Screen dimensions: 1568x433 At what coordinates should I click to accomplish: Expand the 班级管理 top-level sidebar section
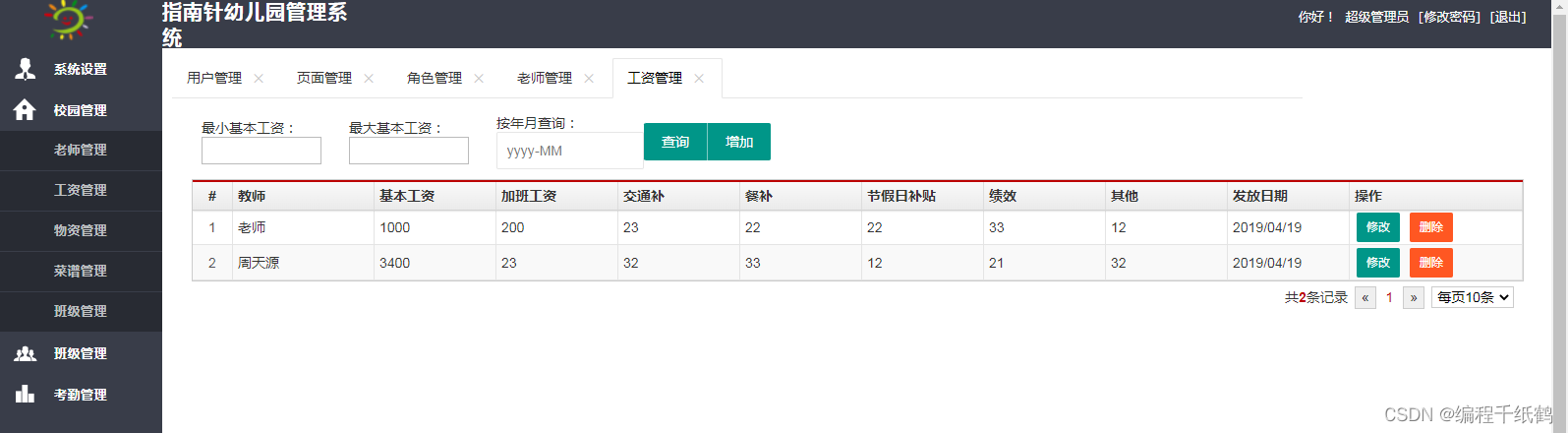[x=81, y=353]
